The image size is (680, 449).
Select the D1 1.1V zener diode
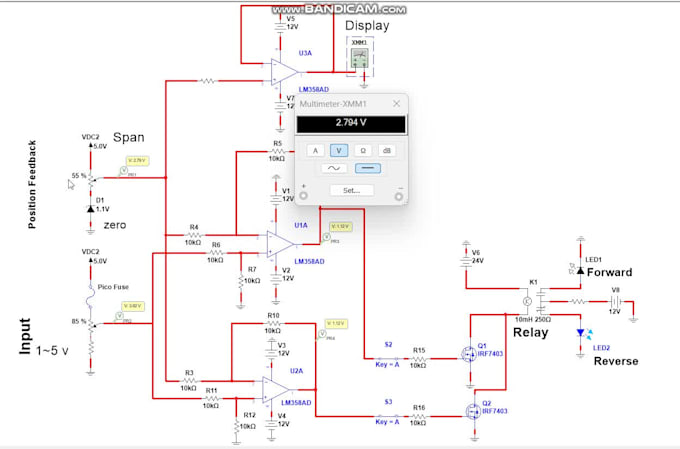91,209
